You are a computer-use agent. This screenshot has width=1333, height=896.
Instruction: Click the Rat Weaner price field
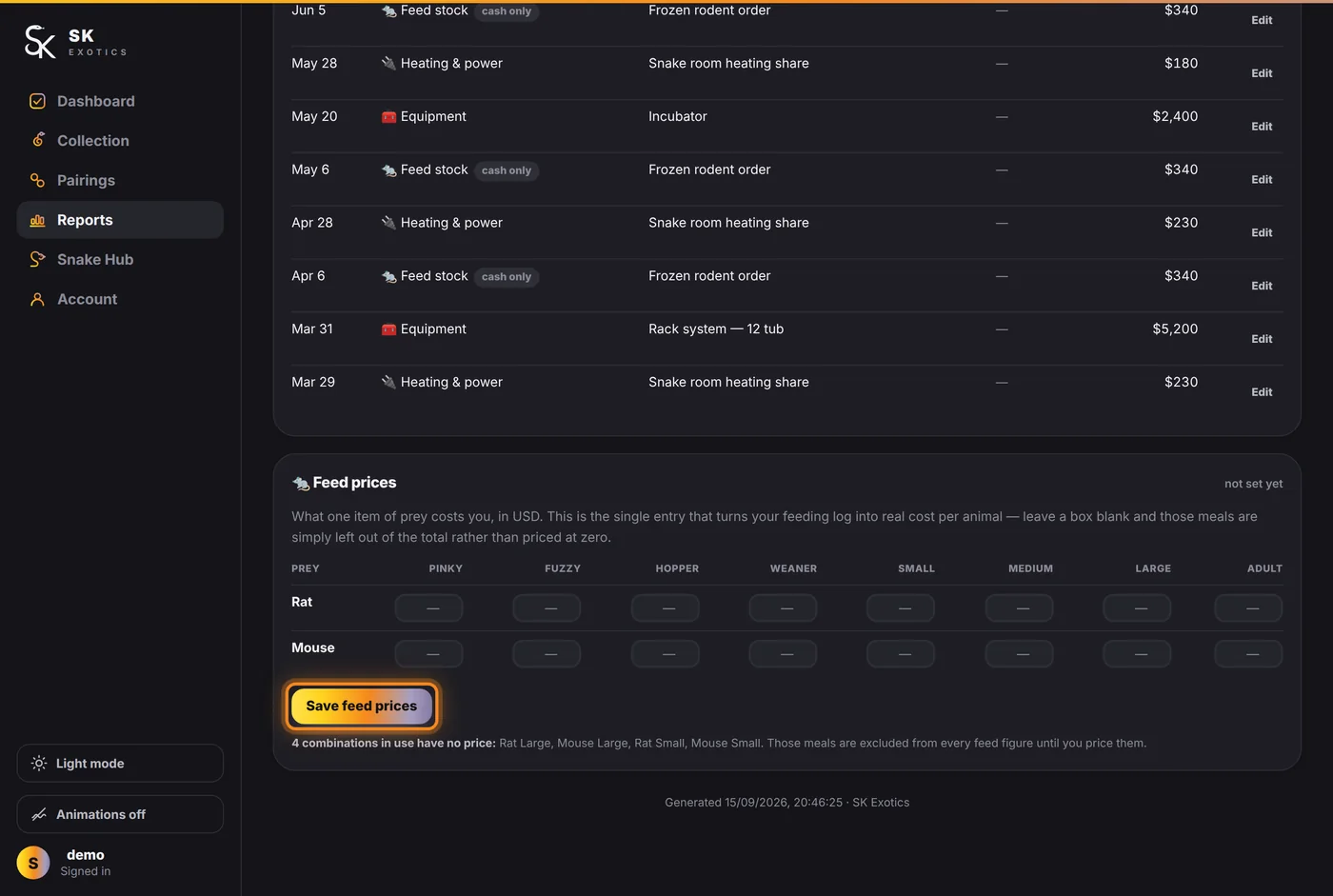click(x=783, y=607)
